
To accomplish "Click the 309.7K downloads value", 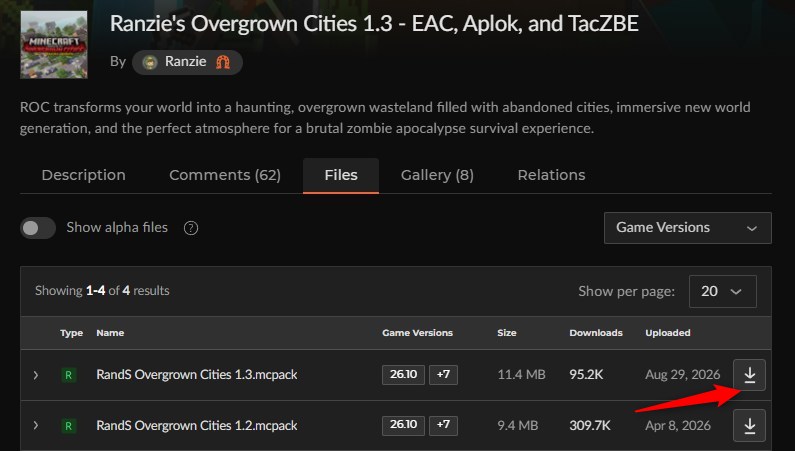I will 590,426.
